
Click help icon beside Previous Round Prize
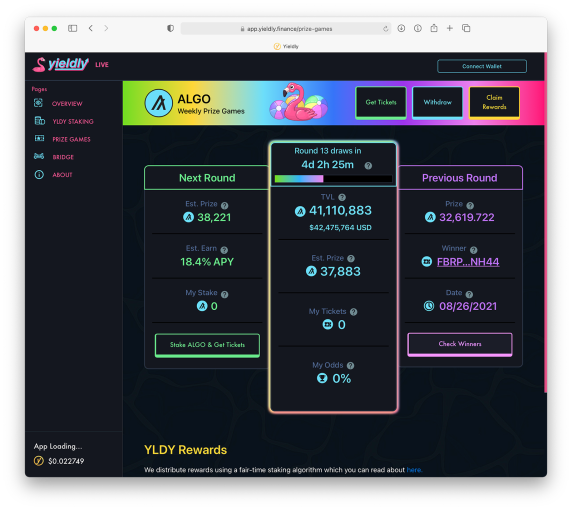pyautogui.click(x=470, y=205)
